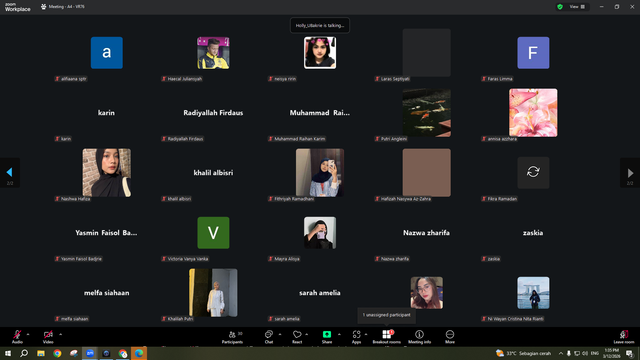Select annisa azzhara's pink flower picture
640x360 pixels.
(533, 113)
